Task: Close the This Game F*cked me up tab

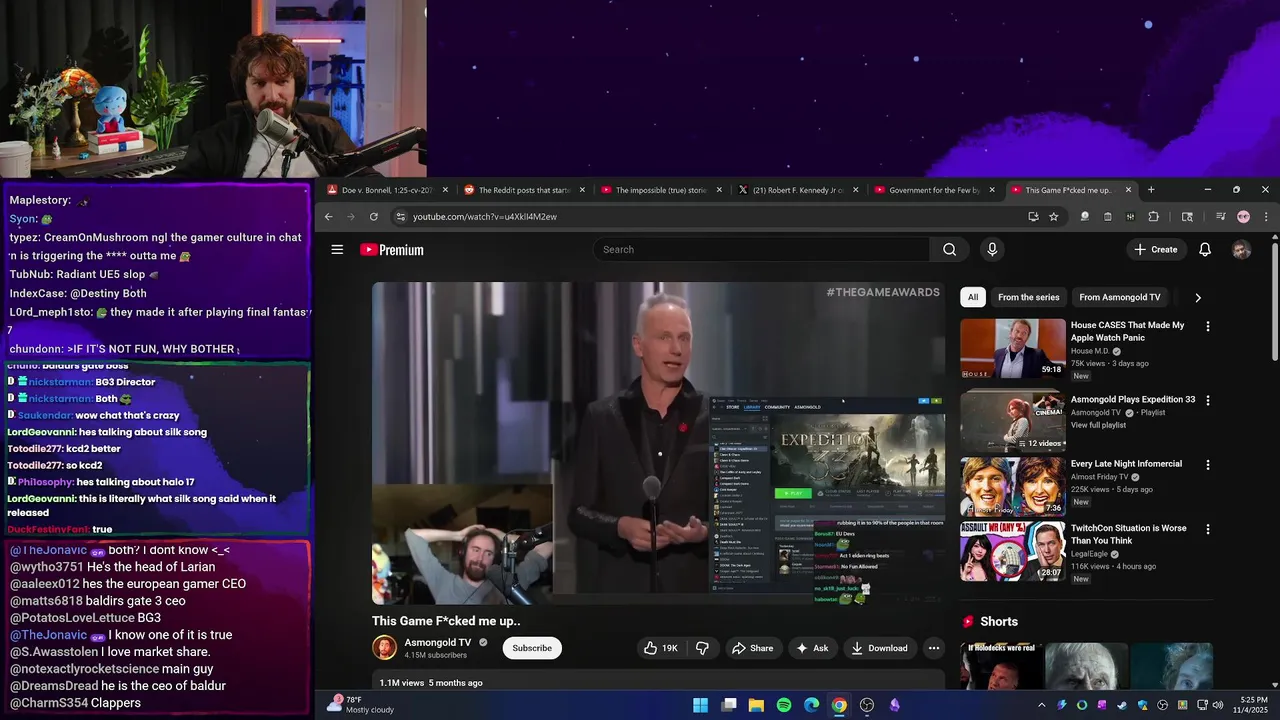Action: (1128, 190)
